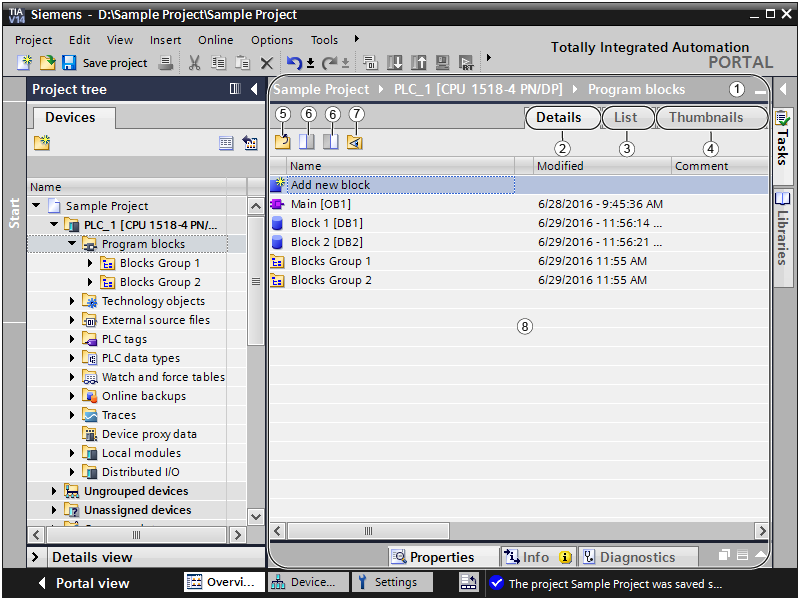Screen dimensions: 800x600
Task: Switch to Thumbnails view mode
Action: click(706, 117)
